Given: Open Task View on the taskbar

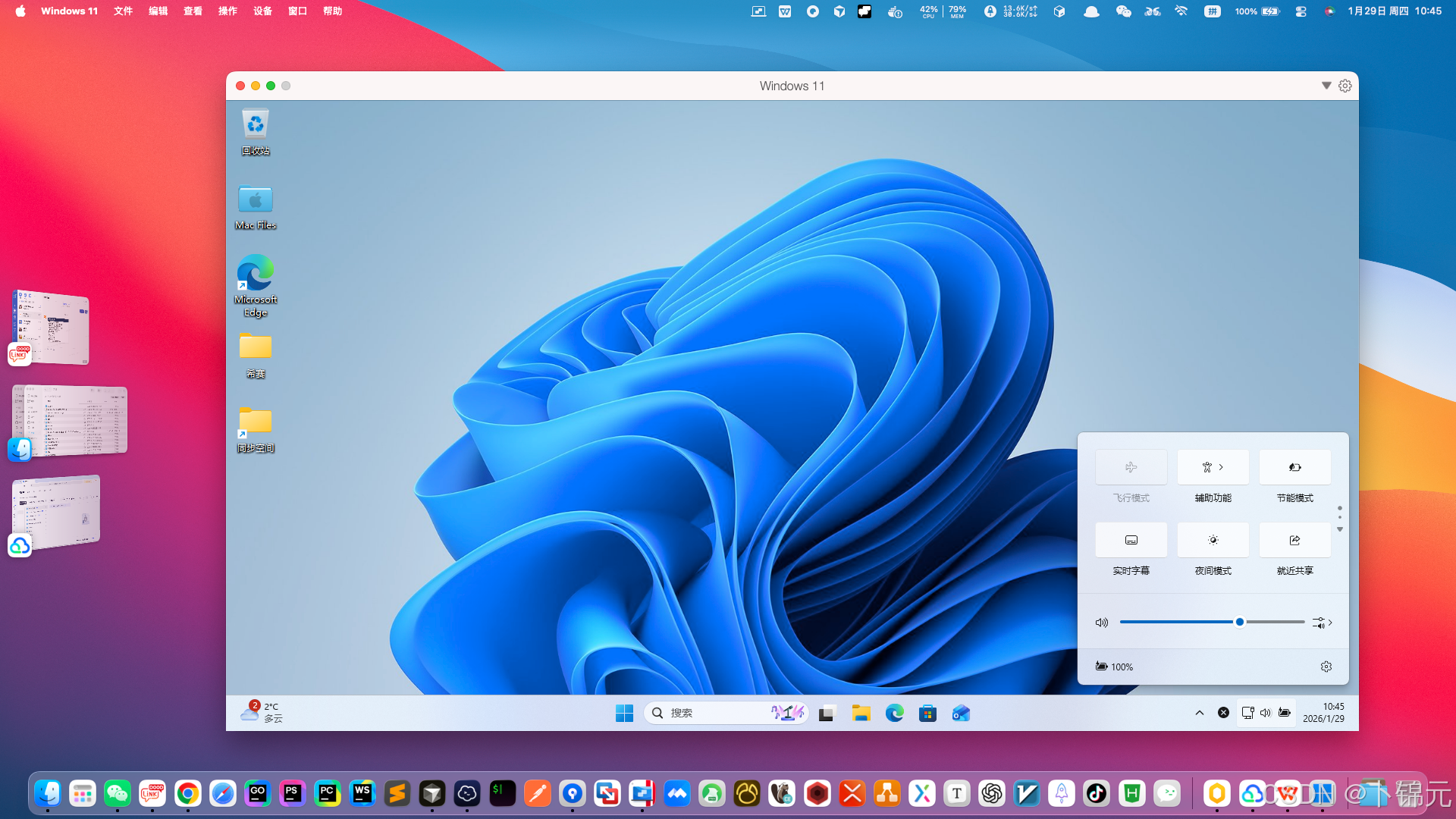Looking at the screenshot, I should coord(827,713).
